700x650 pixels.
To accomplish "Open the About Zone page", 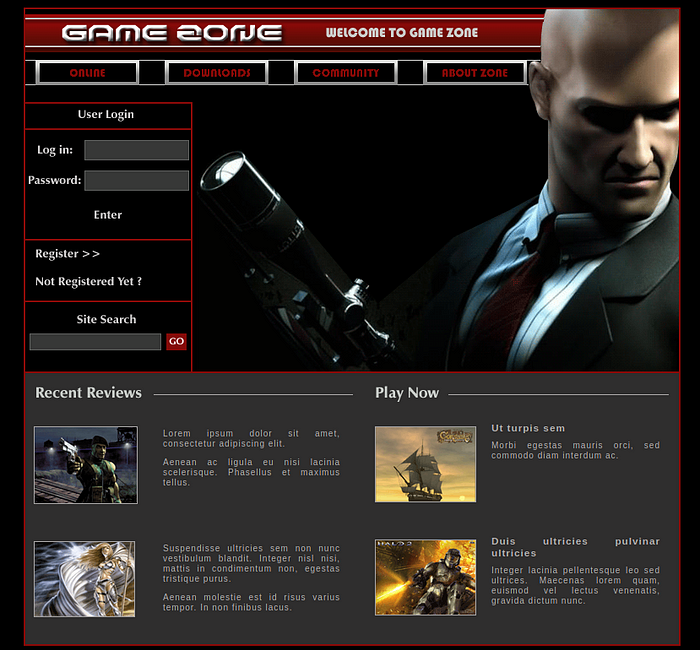I will pyautogui.click(x=475, y=72).
